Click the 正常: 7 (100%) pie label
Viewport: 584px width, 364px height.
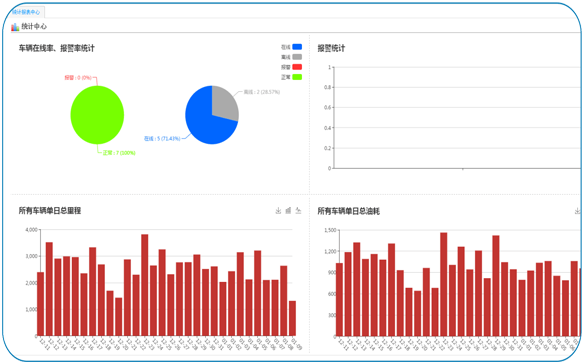click(x=119, y=153)
